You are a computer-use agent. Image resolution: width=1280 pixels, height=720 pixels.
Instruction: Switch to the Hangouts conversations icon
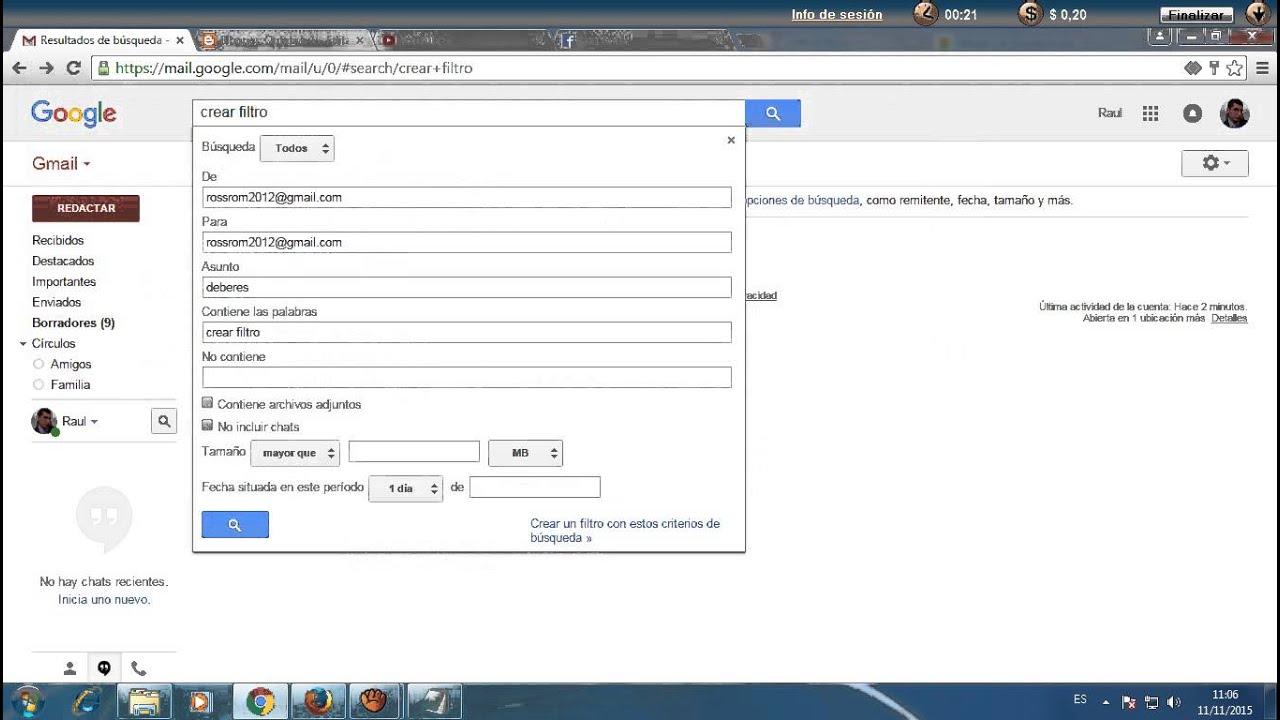pos(104,668)
